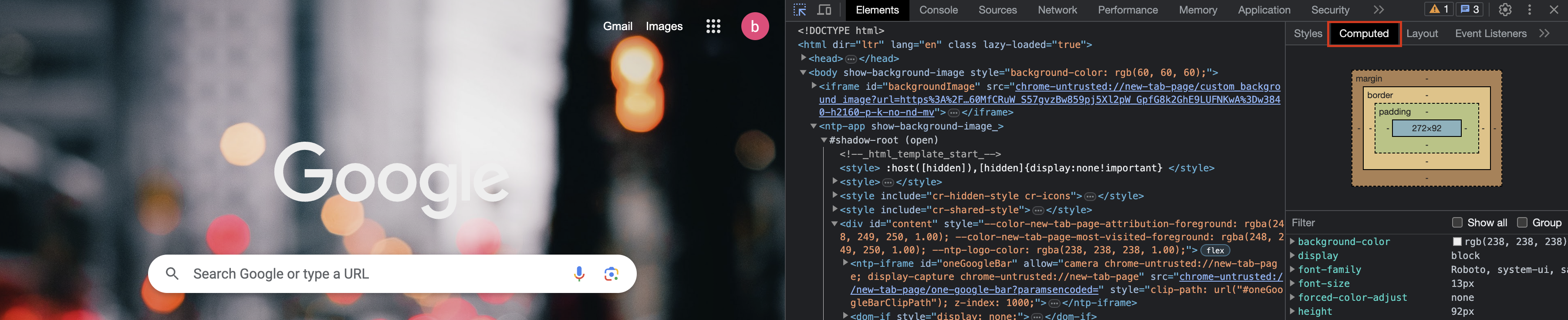The width and height of the screenshot is (1568, 320).
Task: Toggle the device toolbar icon
Action: (824, 10)
